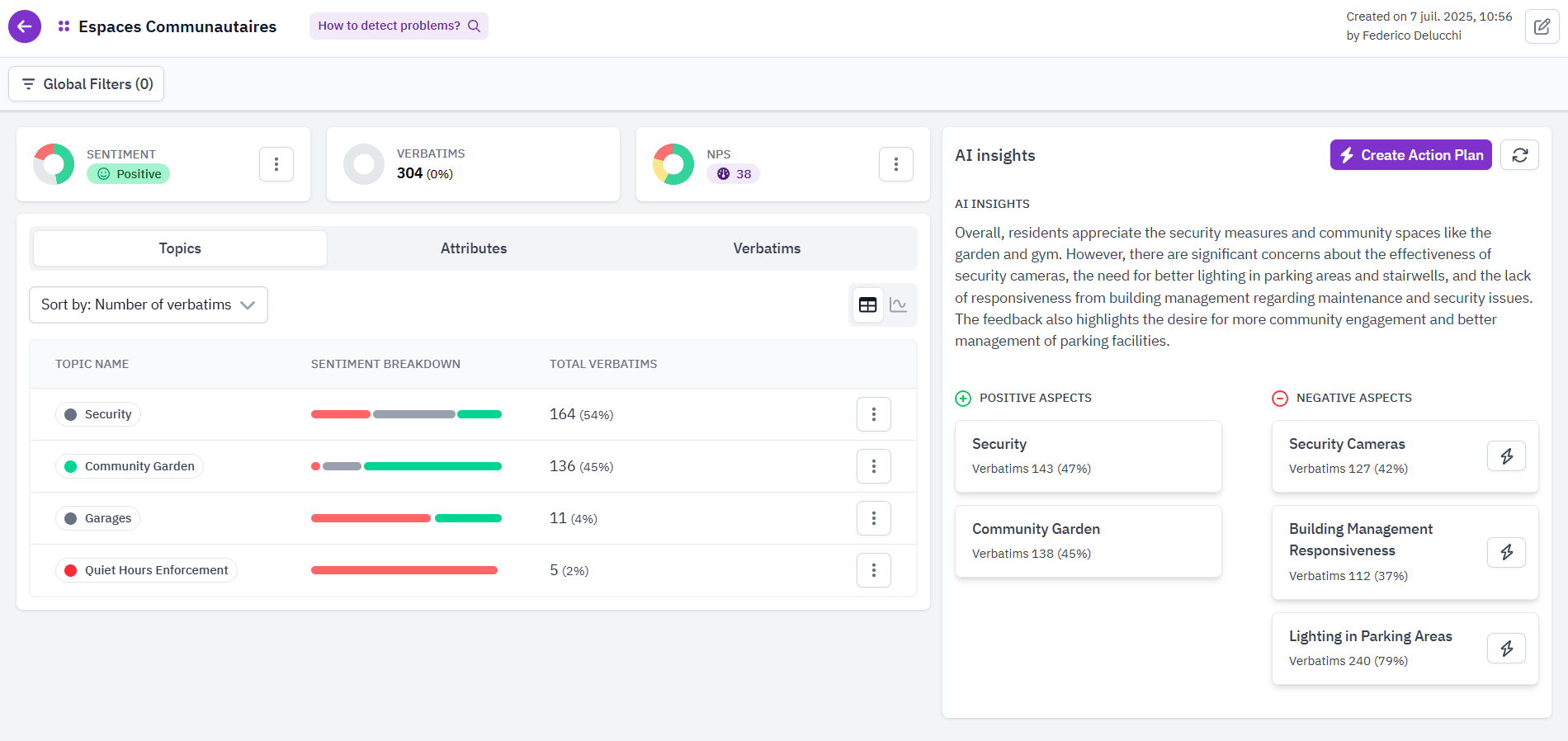
Task: Click the edit dashboard pencil icon
Action: click(1542, 26)
